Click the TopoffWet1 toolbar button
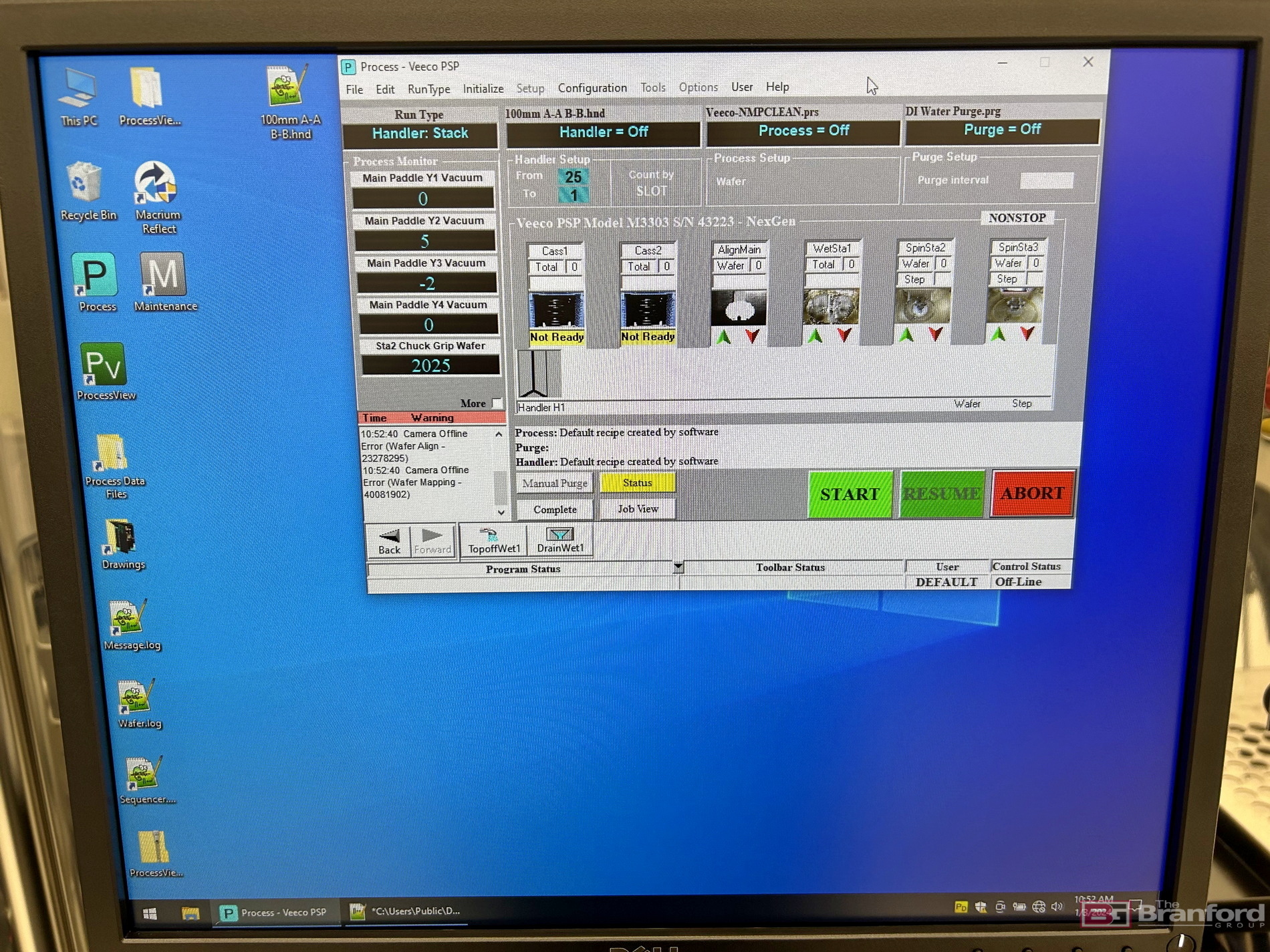This screenshot has width=1270, height=952. (x=493, y=540)
